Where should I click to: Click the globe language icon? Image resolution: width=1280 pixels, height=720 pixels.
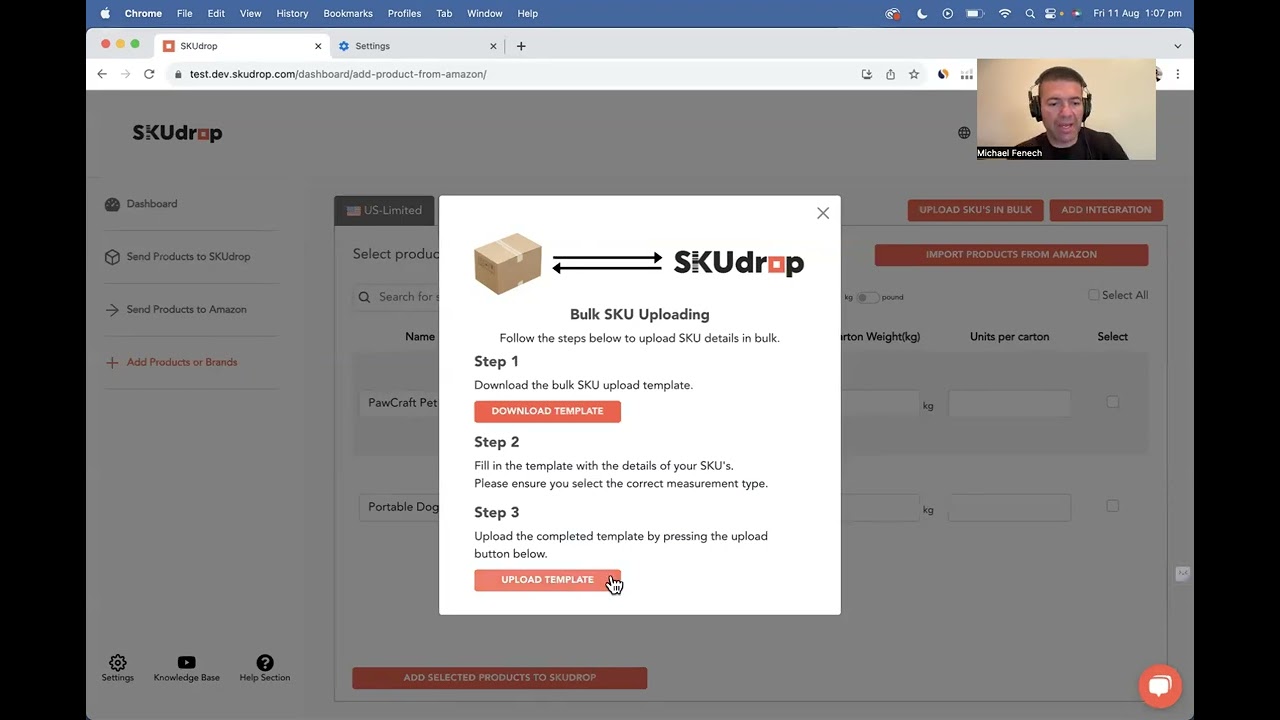tap(964, 133)
